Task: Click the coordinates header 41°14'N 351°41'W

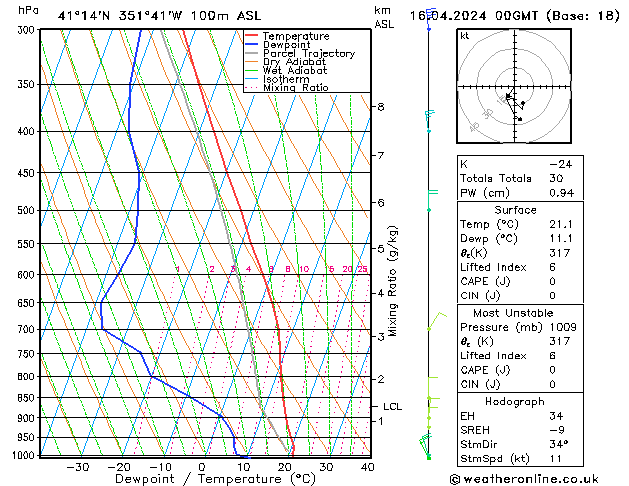Action: point(120,16)
